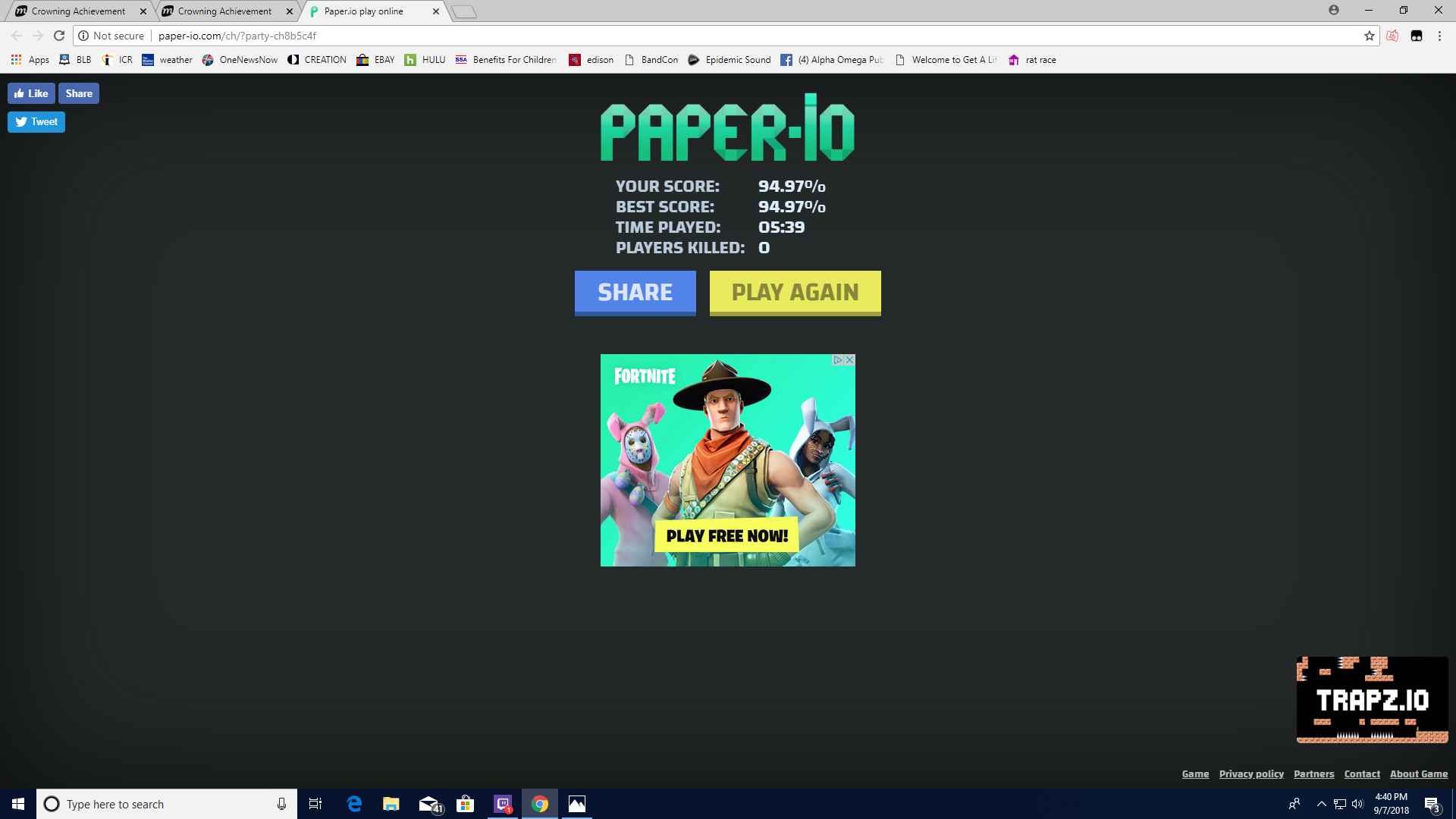
Task: Open Chrome three-dot menu
Action: 1439,36
